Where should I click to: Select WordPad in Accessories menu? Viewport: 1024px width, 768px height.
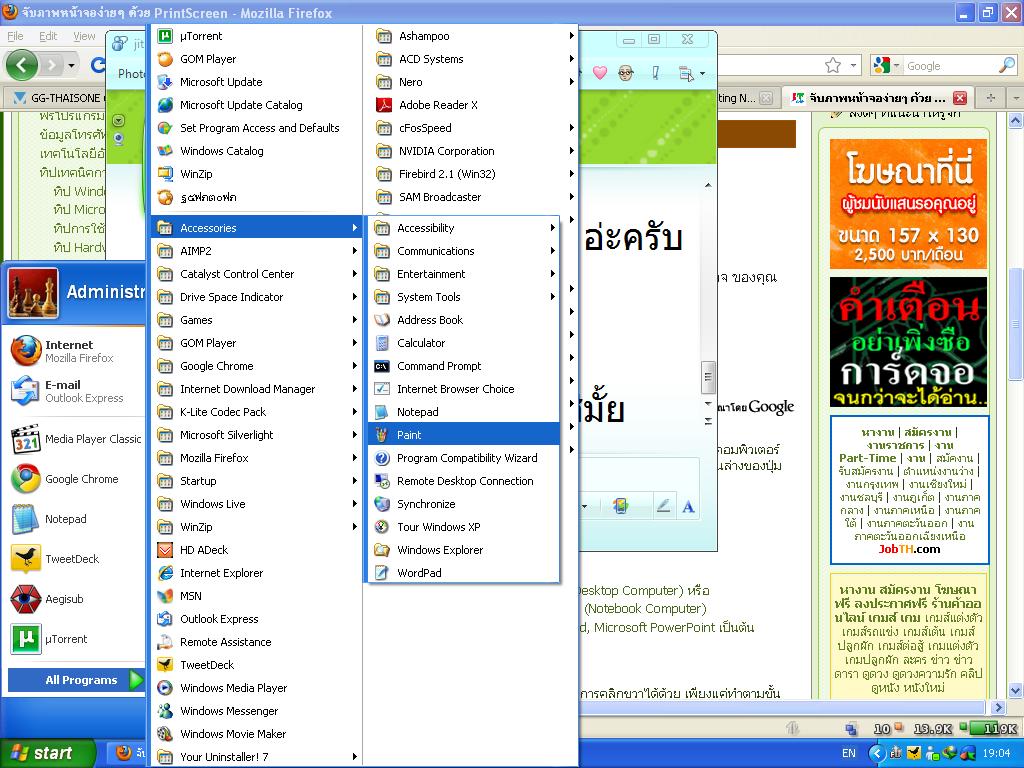click(464, 573)
